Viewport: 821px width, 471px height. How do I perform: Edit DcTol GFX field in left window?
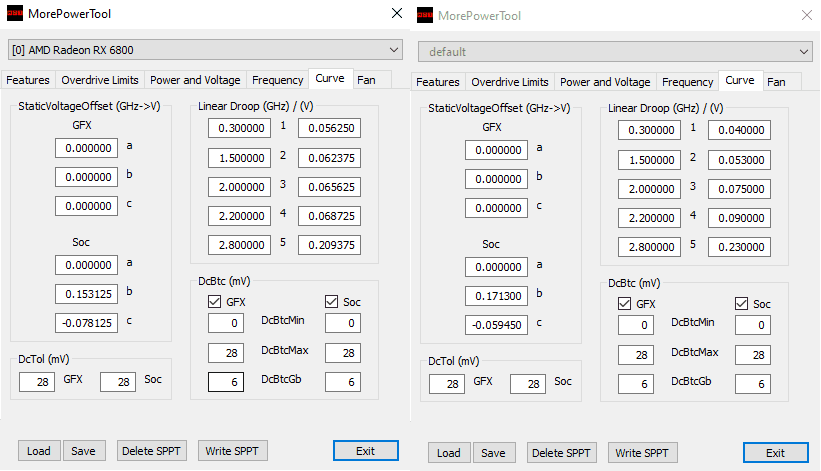pos(37,382)
